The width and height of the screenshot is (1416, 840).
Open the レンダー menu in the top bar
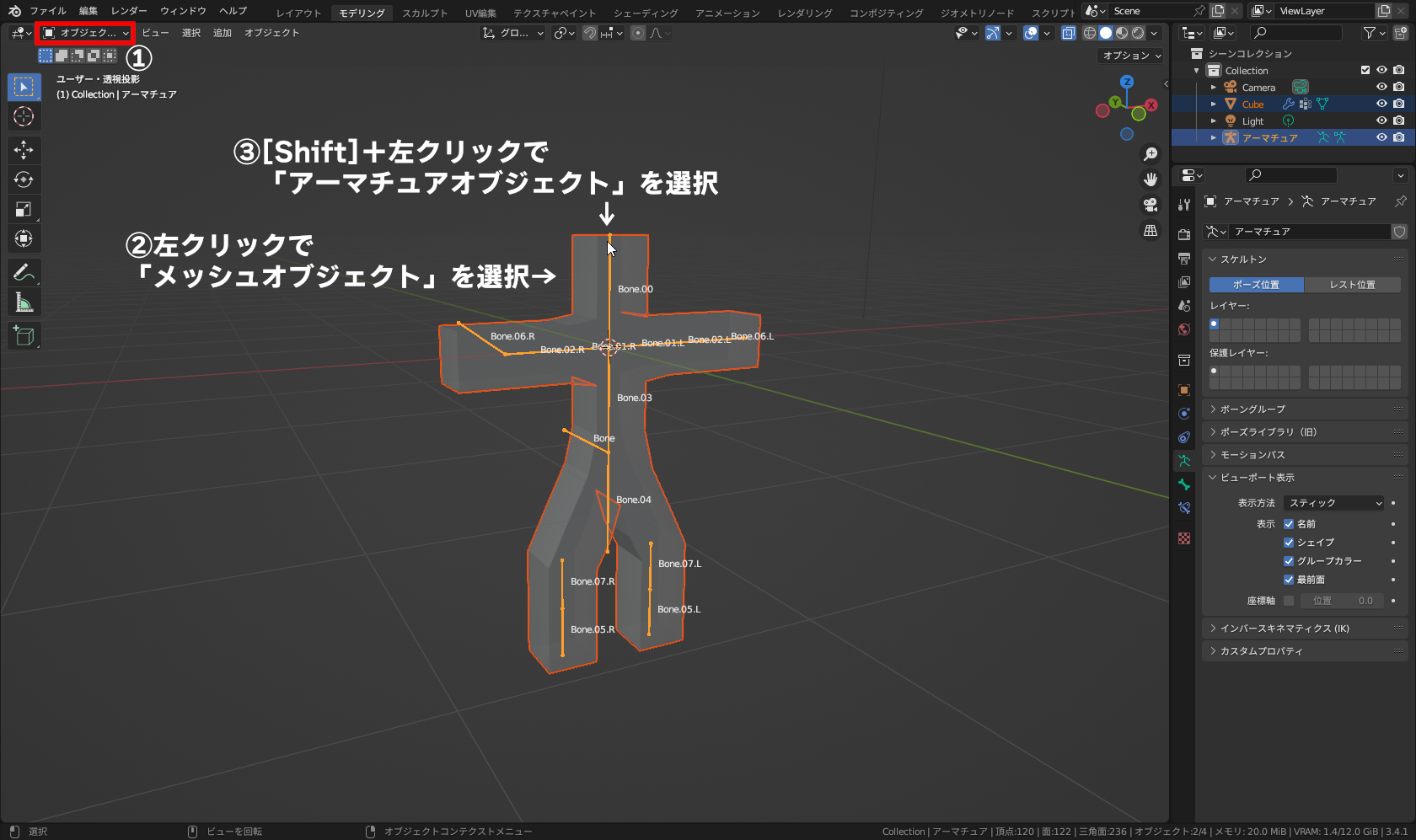pyautogui.click(x=128, y=11)
